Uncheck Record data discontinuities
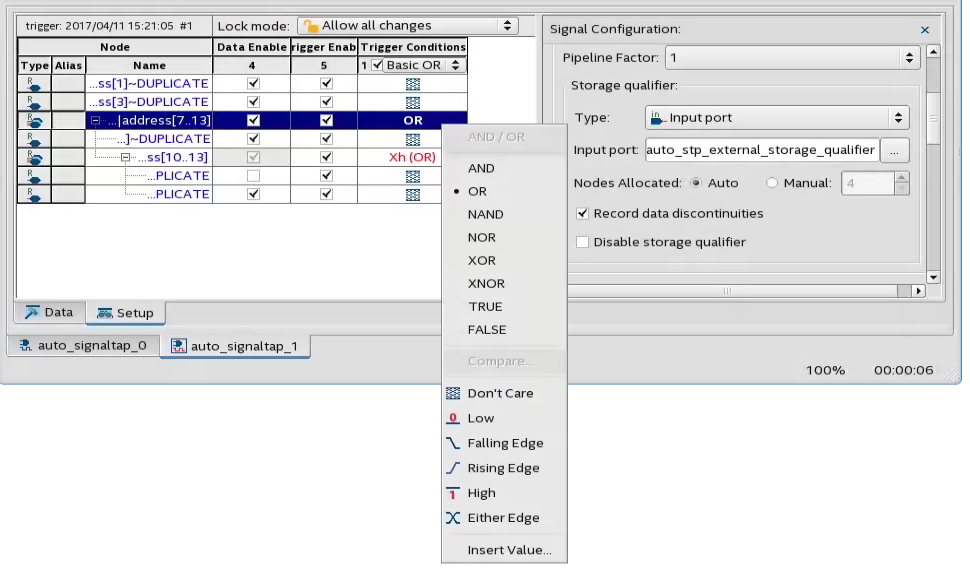 [583, 213]
